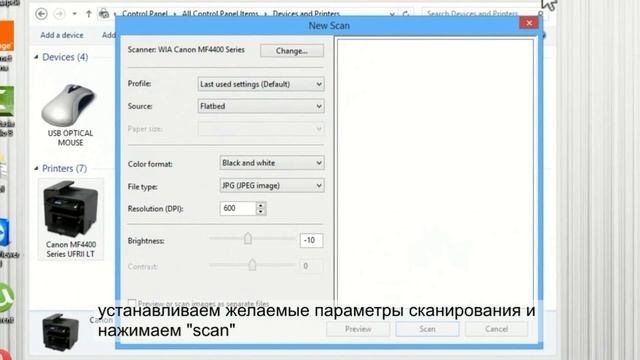Go back in Devices and Printers window
This screenshot has height=360, width=640.
(x=41, y=14)
